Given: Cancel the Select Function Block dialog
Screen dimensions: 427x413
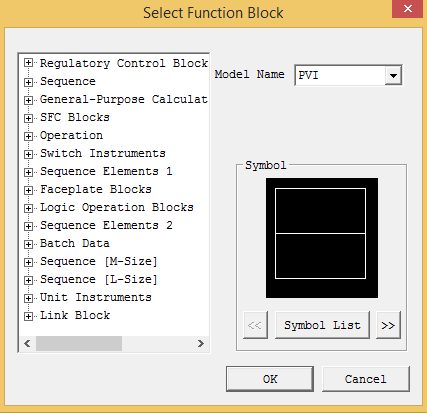Looking at the screenshot, I should tap(366, 379).
